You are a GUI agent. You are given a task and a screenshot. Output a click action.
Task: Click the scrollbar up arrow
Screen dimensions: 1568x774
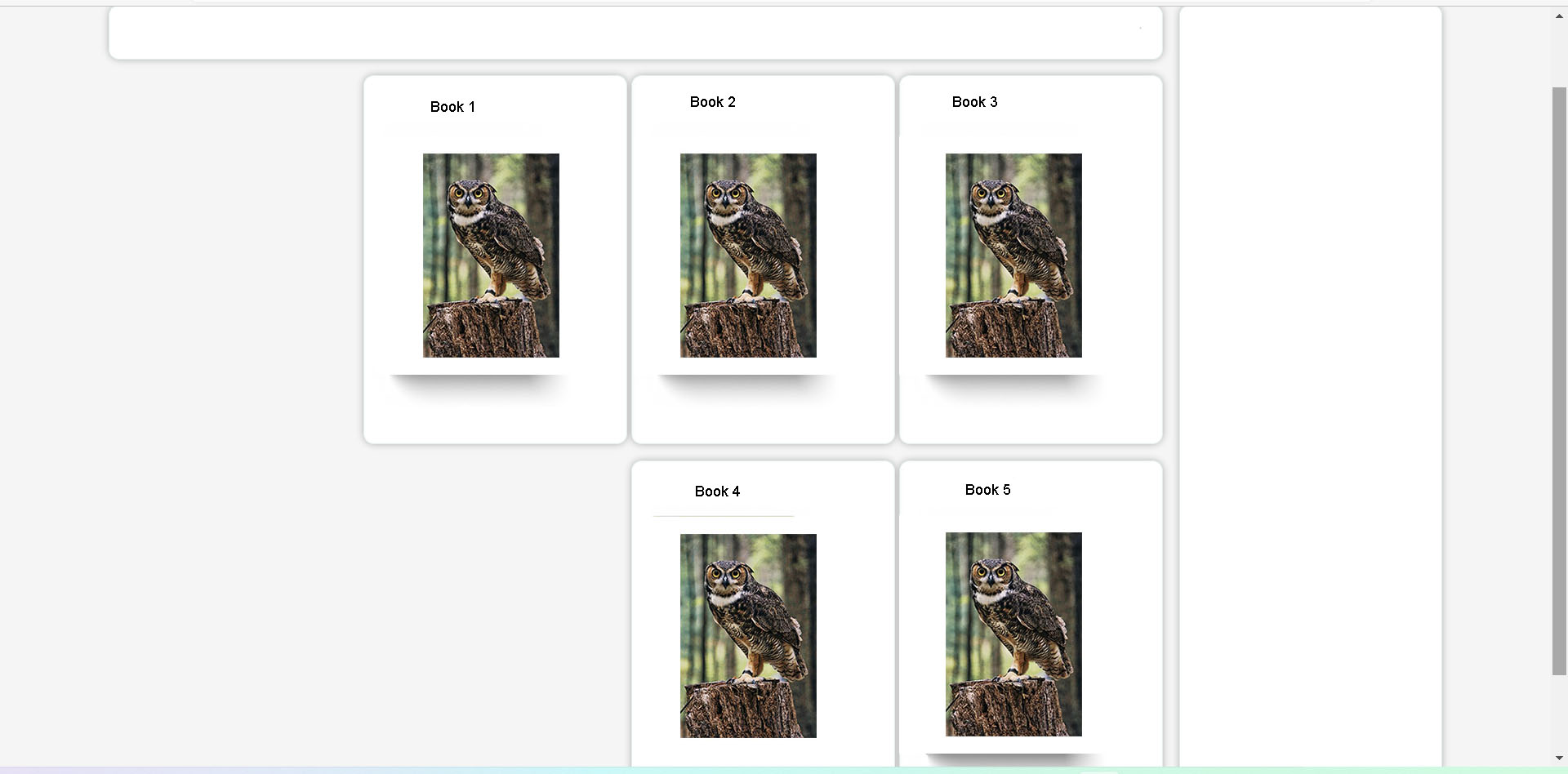click(1559, 16)
